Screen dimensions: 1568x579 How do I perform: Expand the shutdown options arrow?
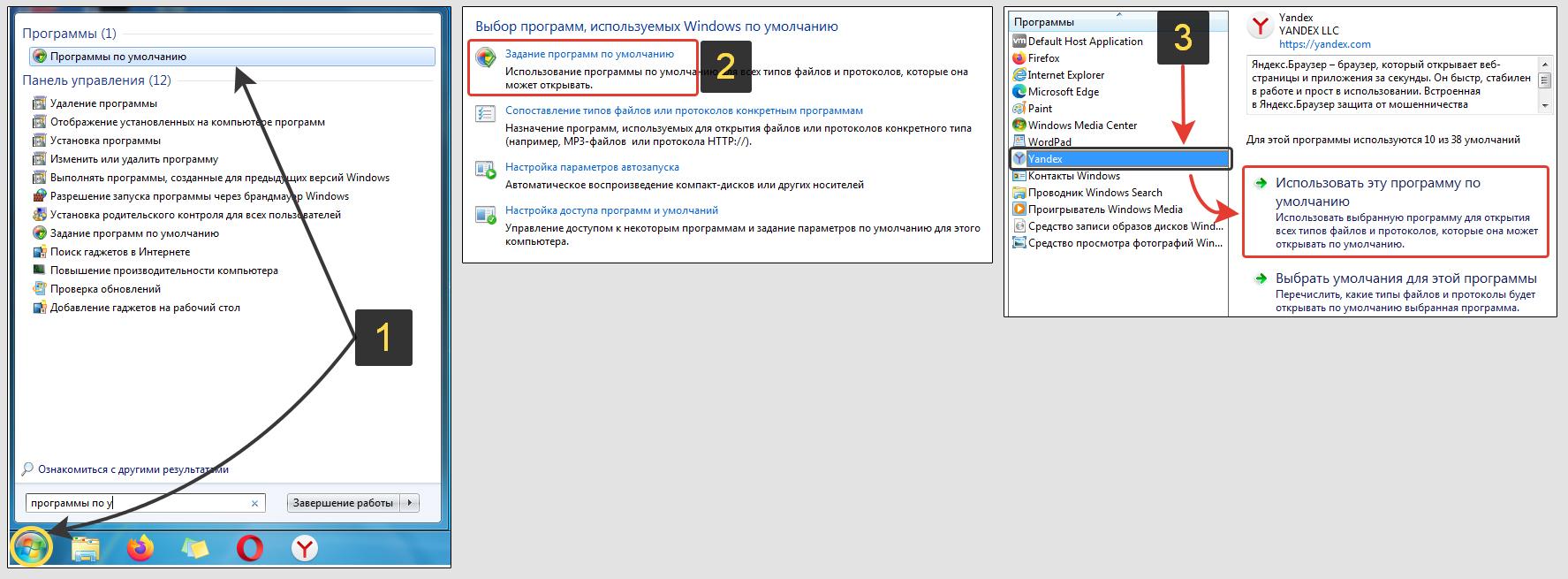tap(409, 503)
